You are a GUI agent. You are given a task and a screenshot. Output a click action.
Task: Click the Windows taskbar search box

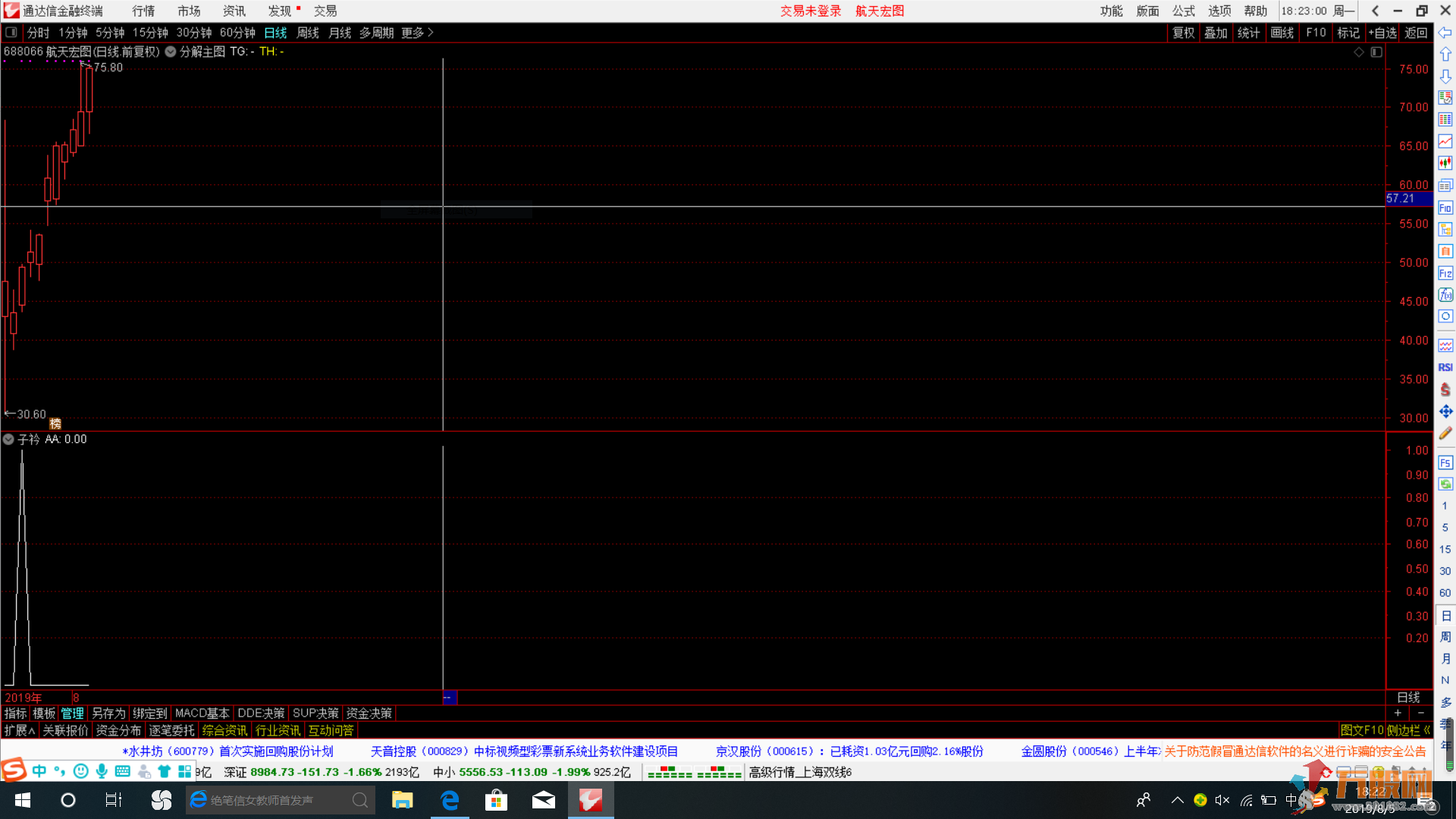(281, 800)
